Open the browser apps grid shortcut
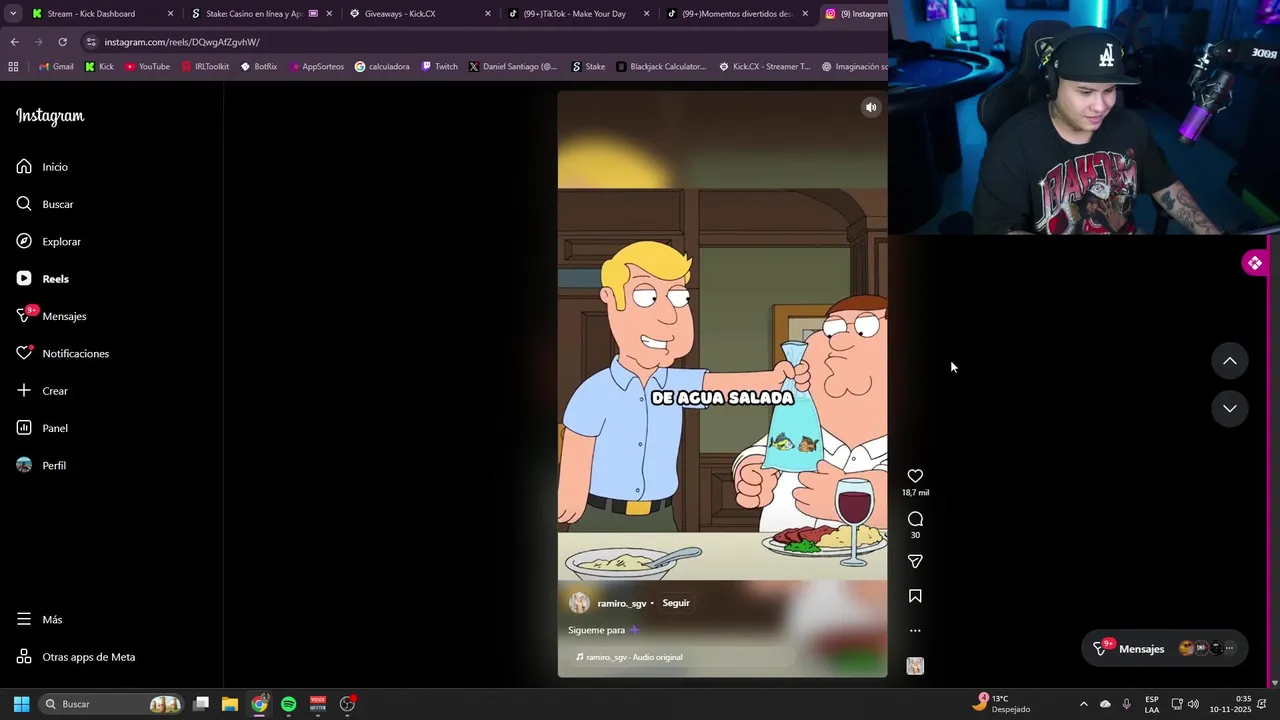 pos(13,67)
